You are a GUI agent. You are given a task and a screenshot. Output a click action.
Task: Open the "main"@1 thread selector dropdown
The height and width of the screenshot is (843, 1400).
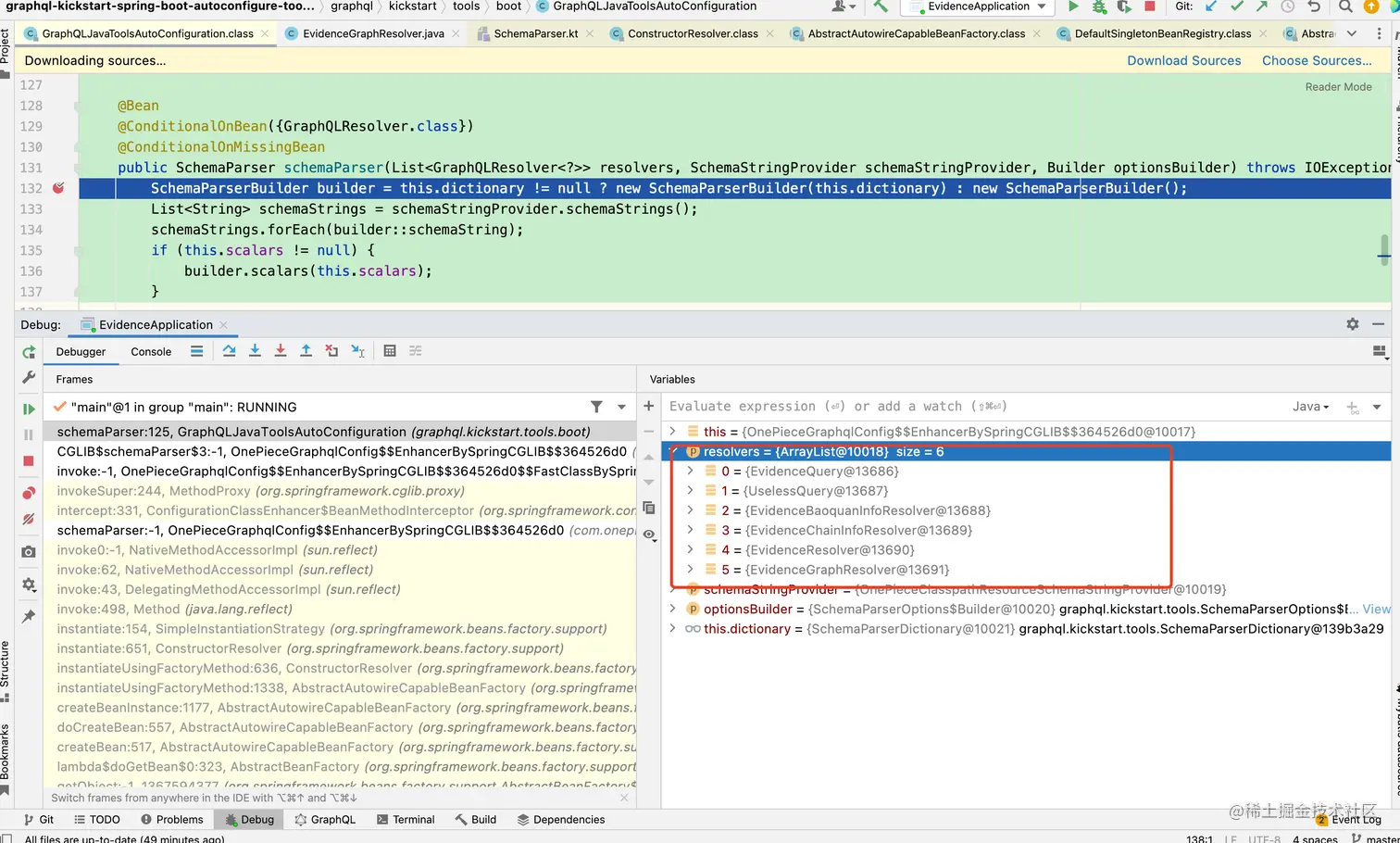(x=621, y=407)
